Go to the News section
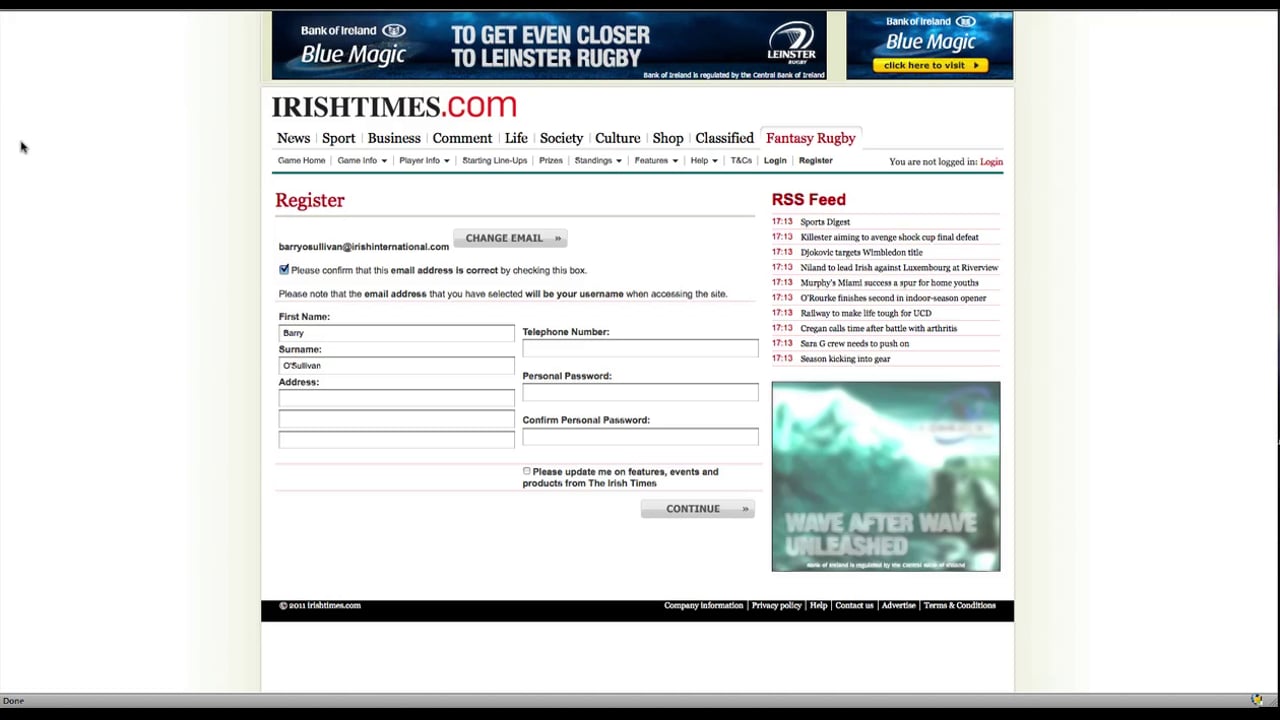The height and width of the screenshot is (720, 1280). click(293, 138)
